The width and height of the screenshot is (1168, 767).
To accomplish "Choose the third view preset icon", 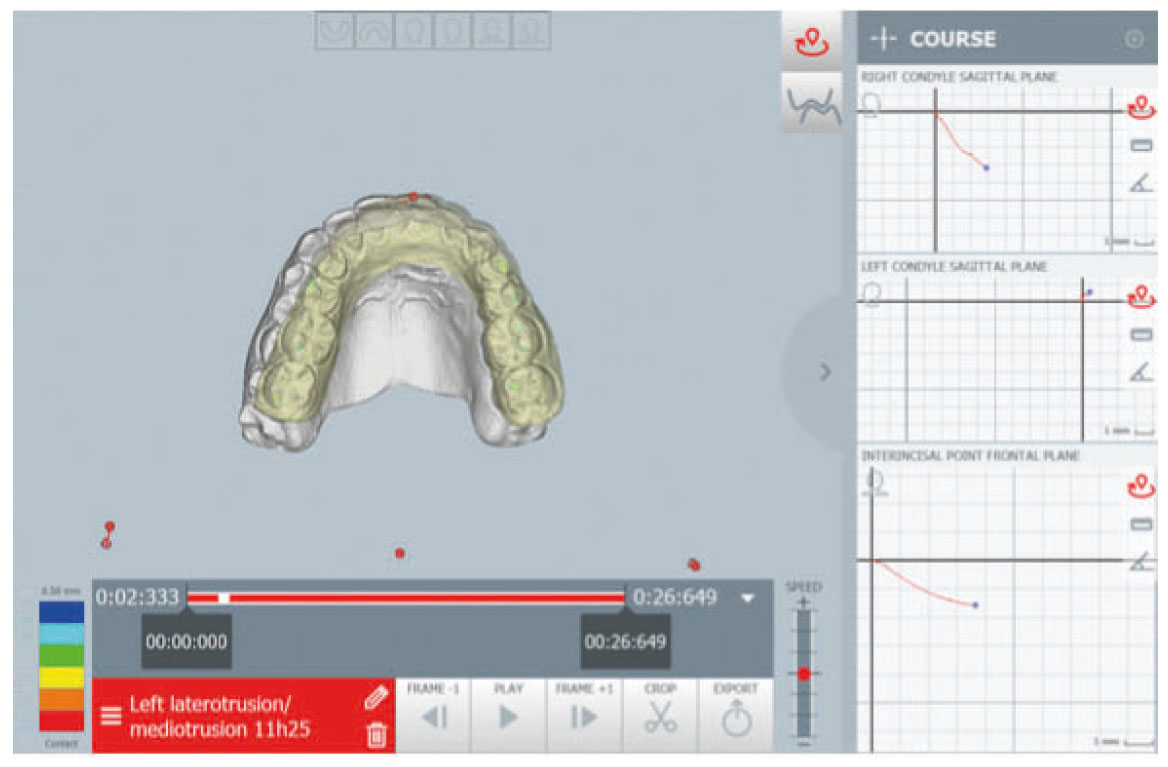I will [413, 31].
